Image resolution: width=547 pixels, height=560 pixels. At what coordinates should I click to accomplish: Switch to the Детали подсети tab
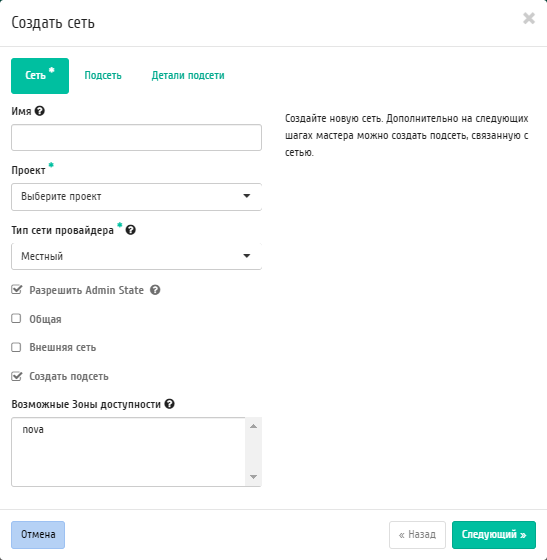pyautogui.click(x=188, y=75)
